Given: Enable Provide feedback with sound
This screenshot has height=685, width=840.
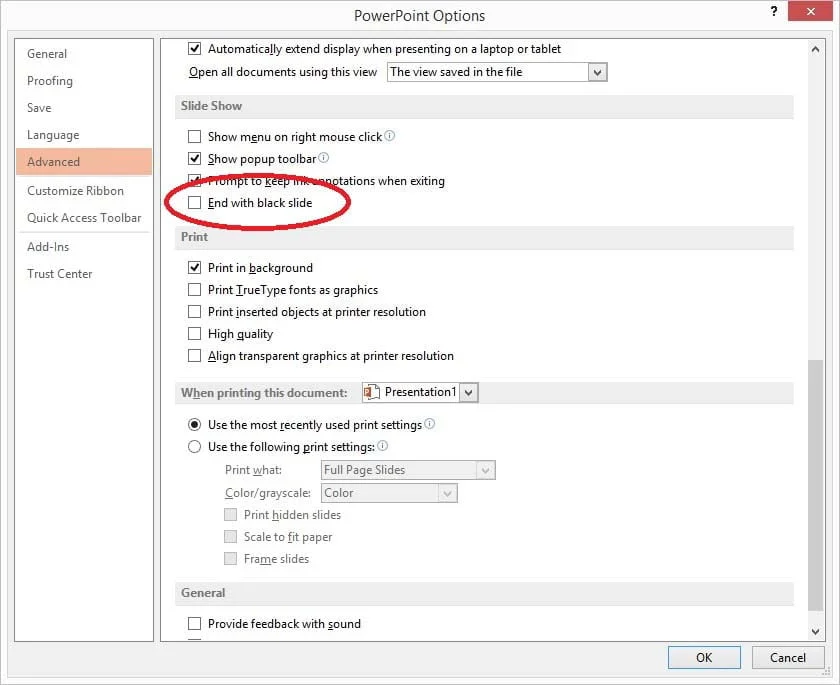Looking at the screenshot, I should tap(195, 623).
